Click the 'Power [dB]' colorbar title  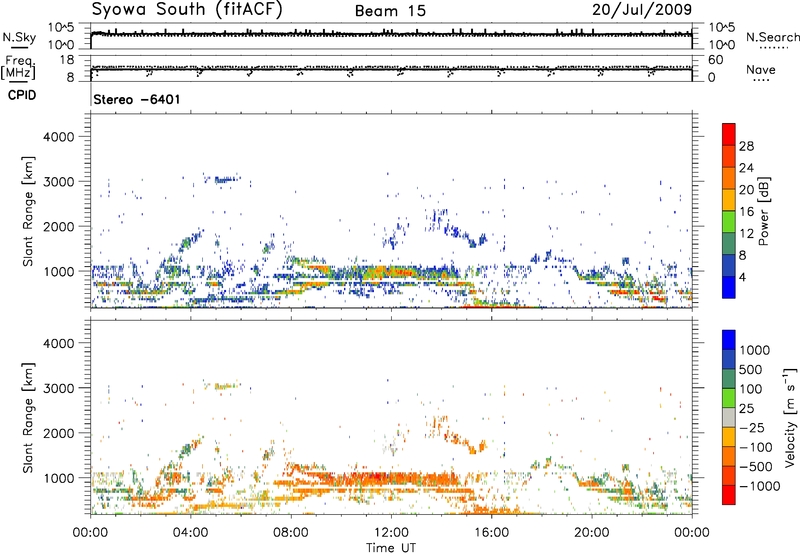click(763, 211)
